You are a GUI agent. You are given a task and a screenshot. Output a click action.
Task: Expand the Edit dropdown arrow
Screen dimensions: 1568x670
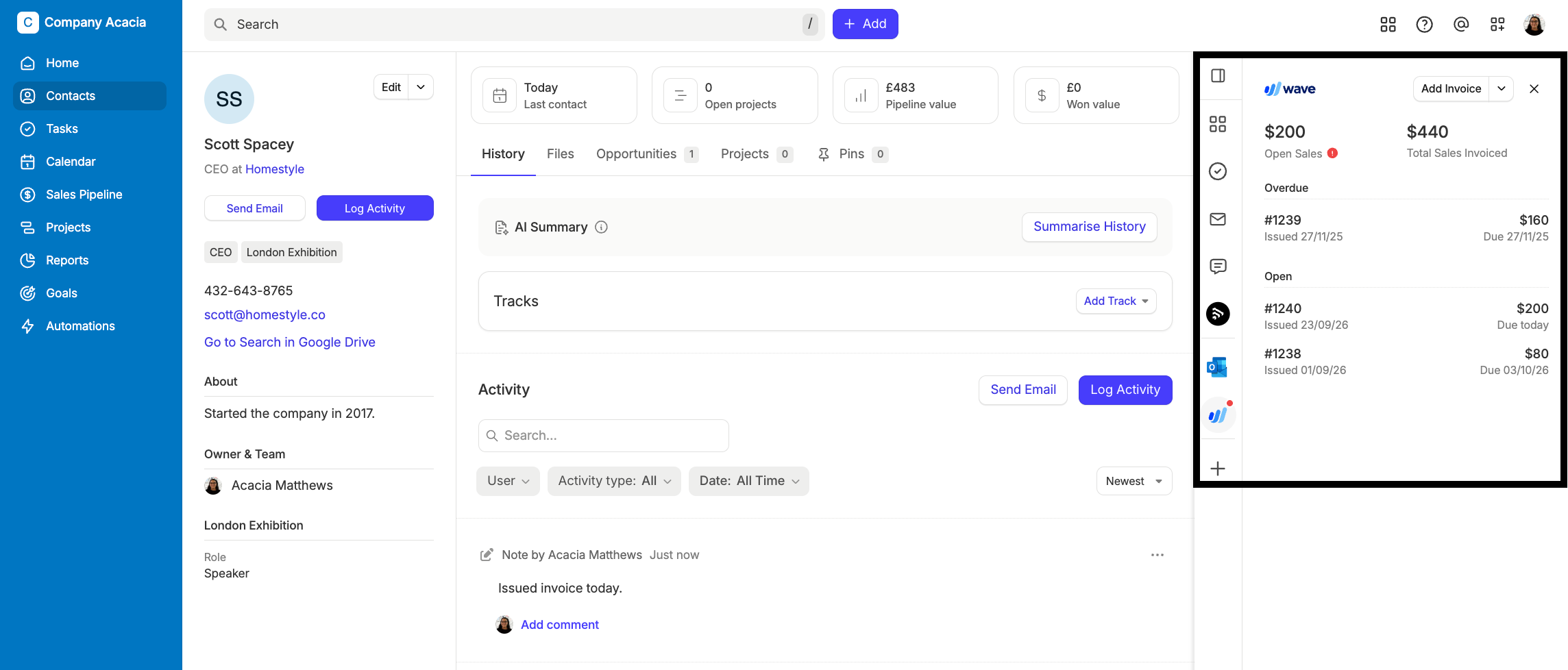tap(421, 87)
